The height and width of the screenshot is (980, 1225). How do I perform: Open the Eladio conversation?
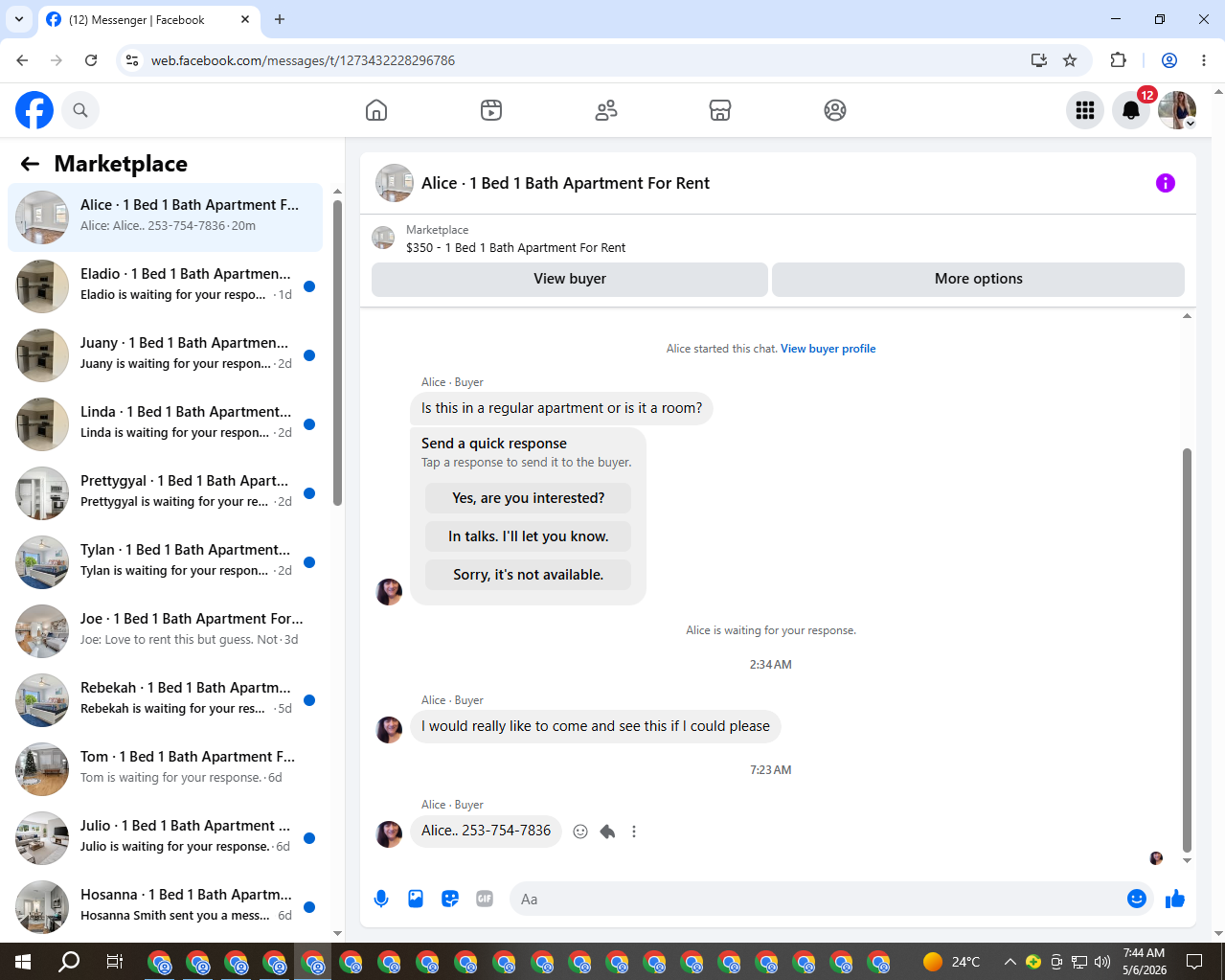pos(165,286)
